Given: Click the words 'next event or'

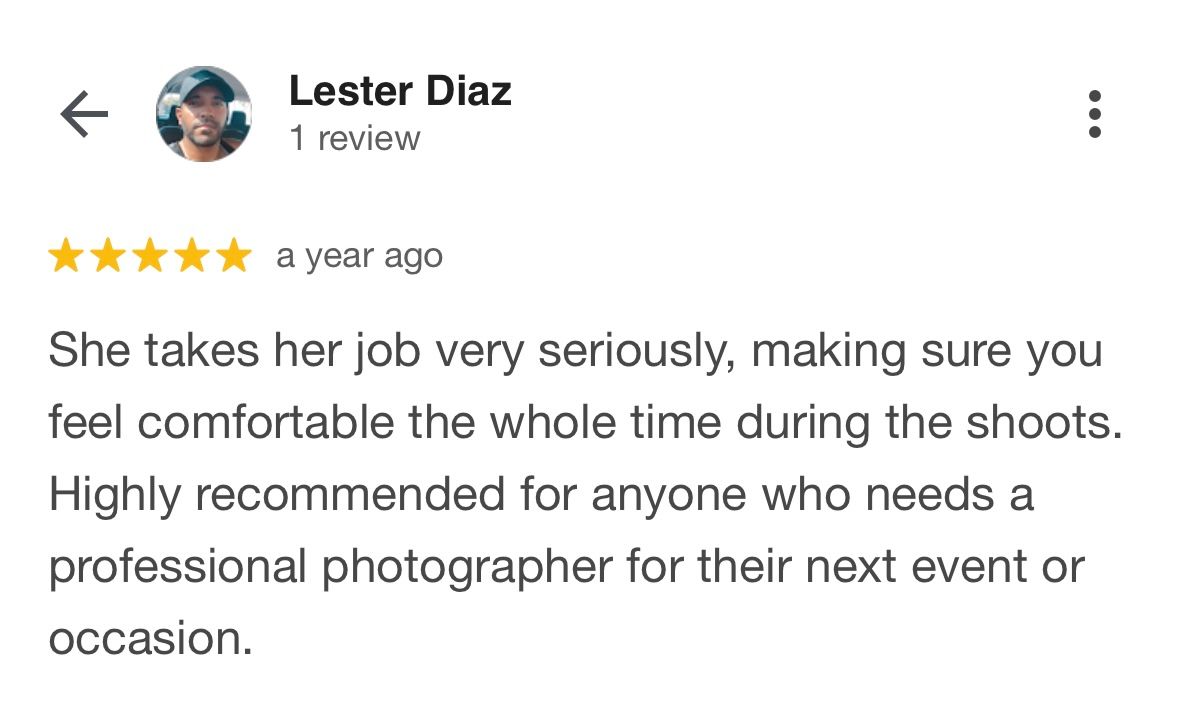Looking at the screenshot, I should pyautogui.click(x=945, y=567).
